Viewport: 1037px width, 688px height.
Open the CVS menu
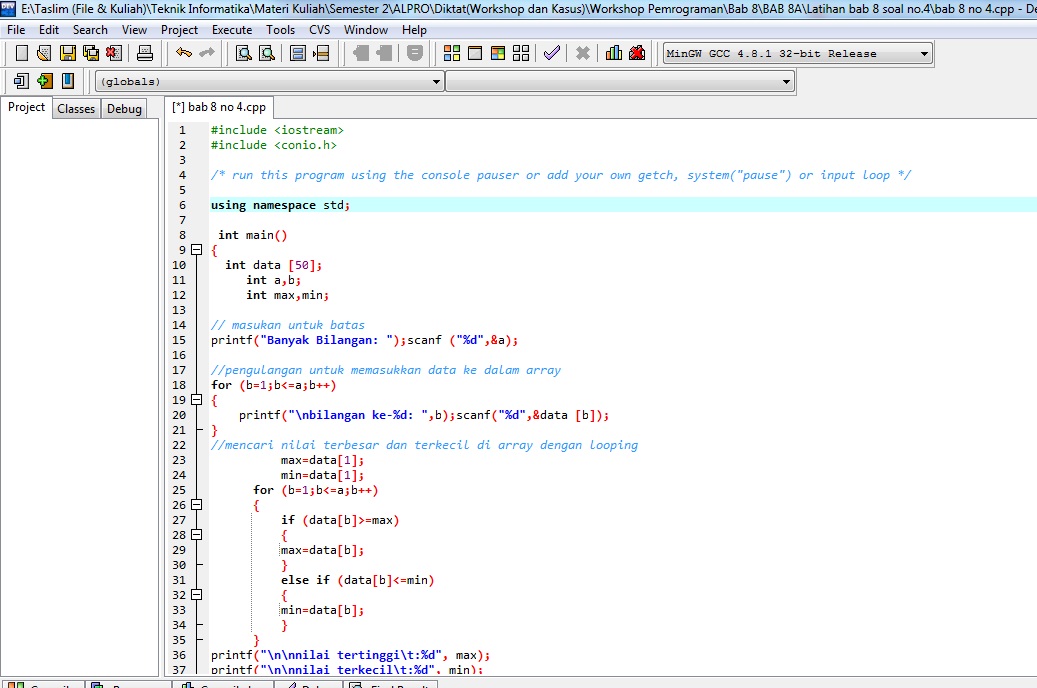tap(319, 30)
